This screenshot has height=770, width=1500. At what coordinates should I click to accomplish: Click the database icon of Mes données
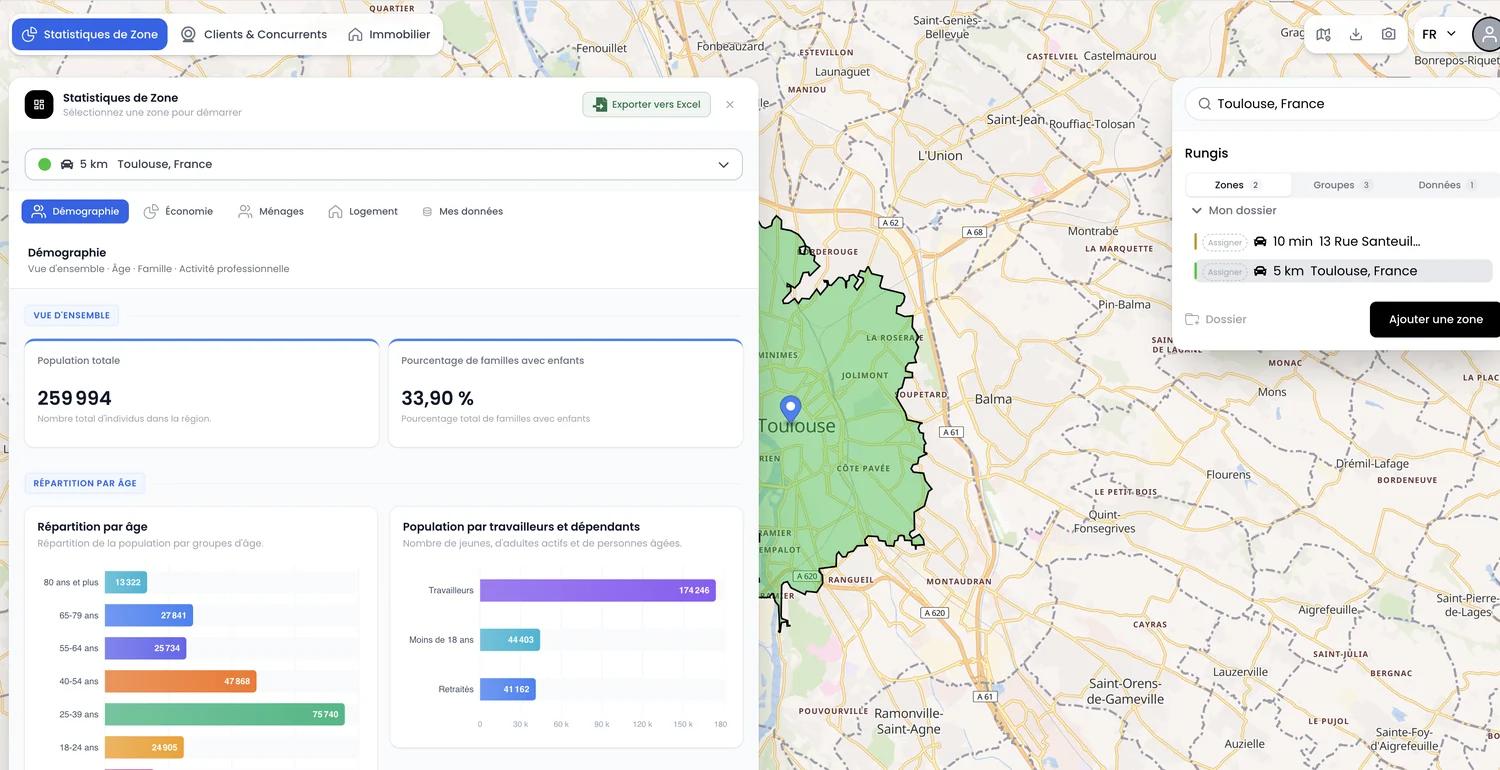pyautogui.click(x=427, y=212)
